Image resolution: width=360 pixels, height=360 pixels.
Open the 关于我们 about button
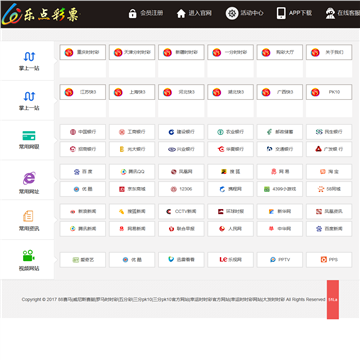(x=329, y=52)
